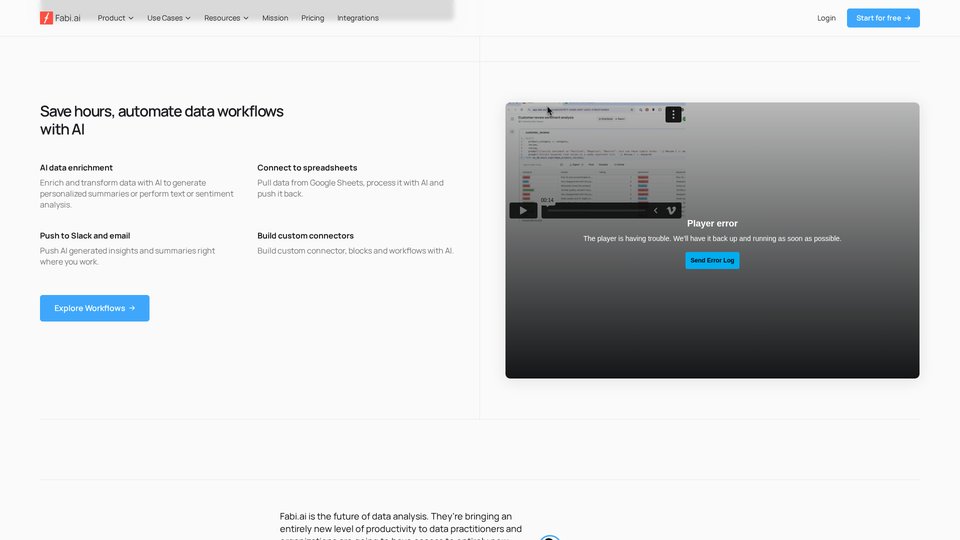Expand the Resources dropdown menu
The height and width of the screenshot is (540, 960).
coord(226,18)
